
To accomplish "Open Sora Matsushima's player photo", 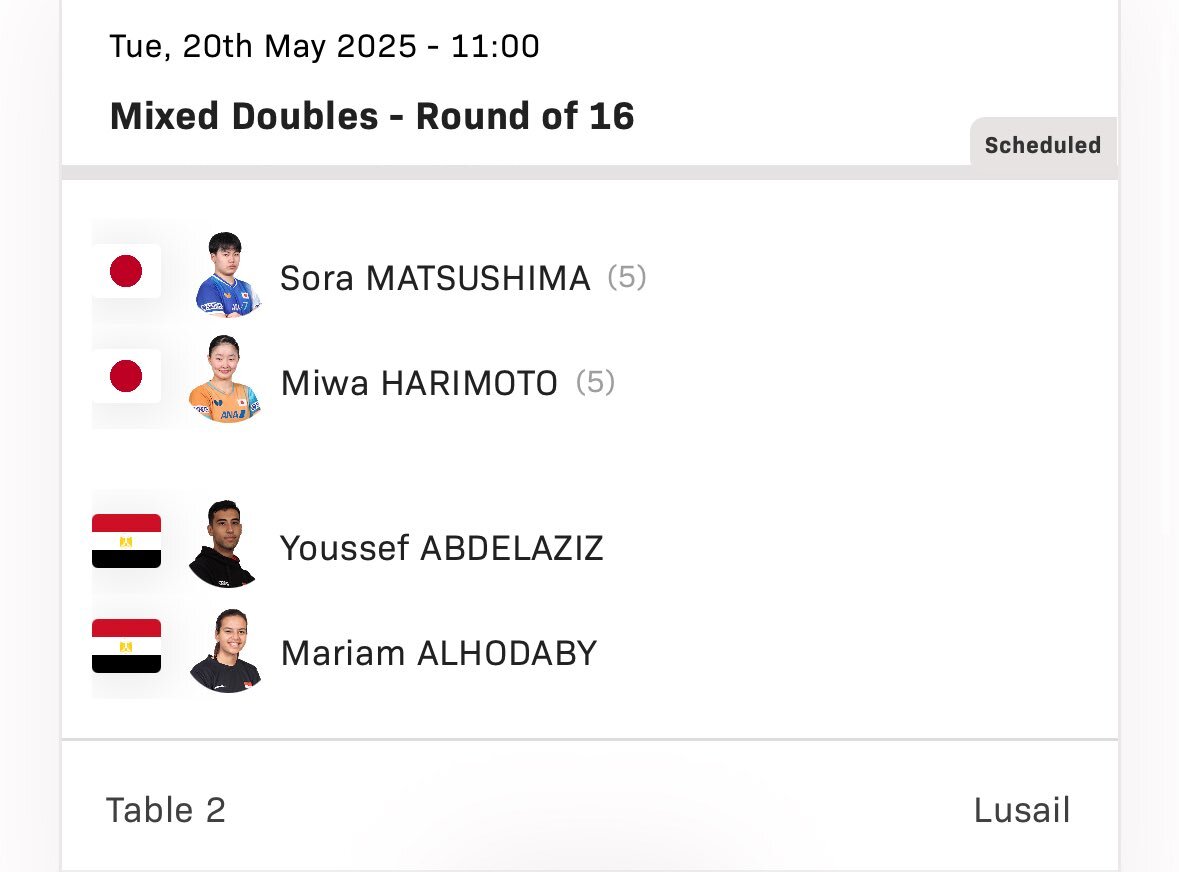I will pyautogui.click(x=225, y=274).
